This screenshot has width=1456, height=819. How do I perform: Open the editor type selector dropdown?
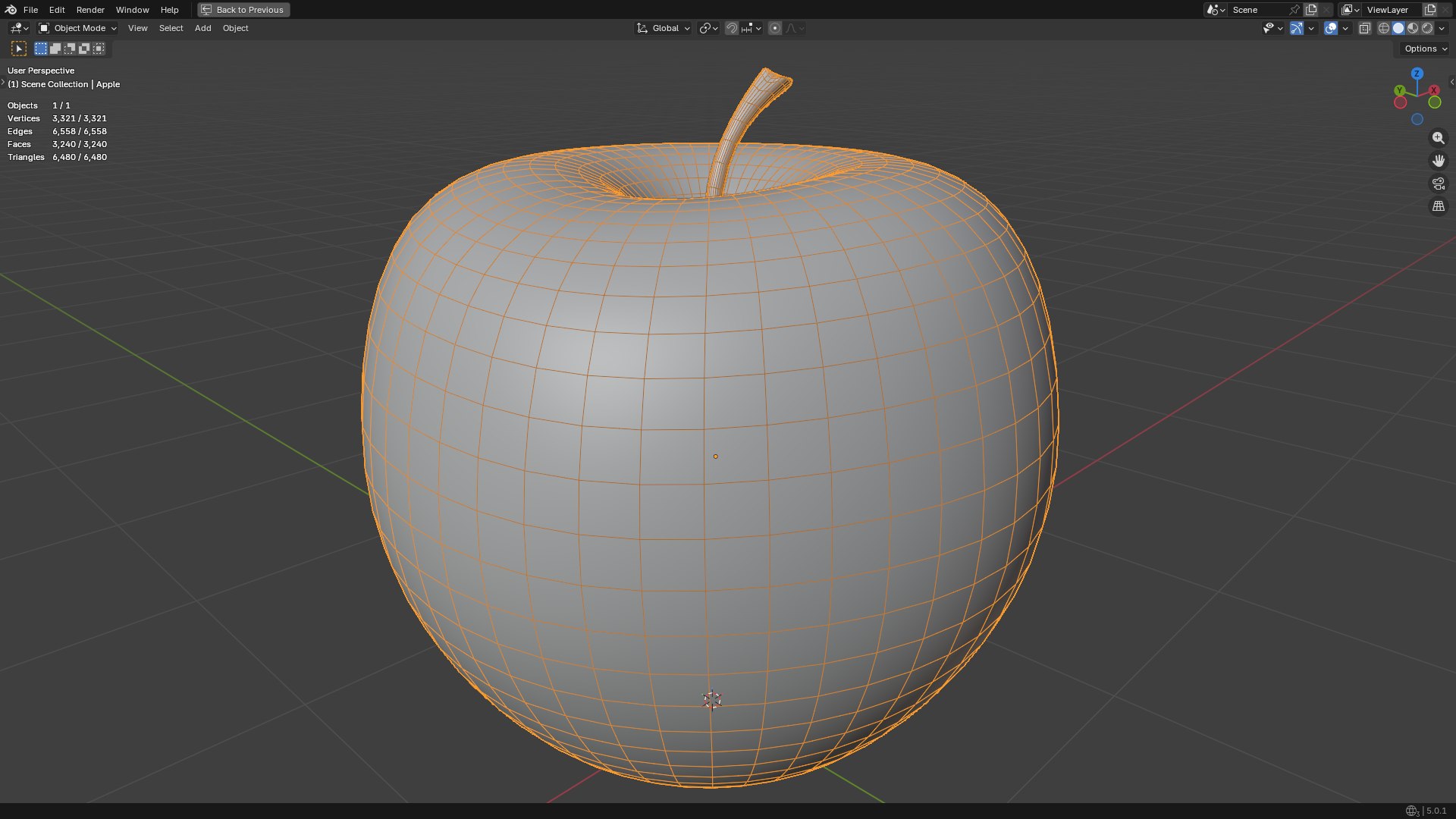[19, 28]
